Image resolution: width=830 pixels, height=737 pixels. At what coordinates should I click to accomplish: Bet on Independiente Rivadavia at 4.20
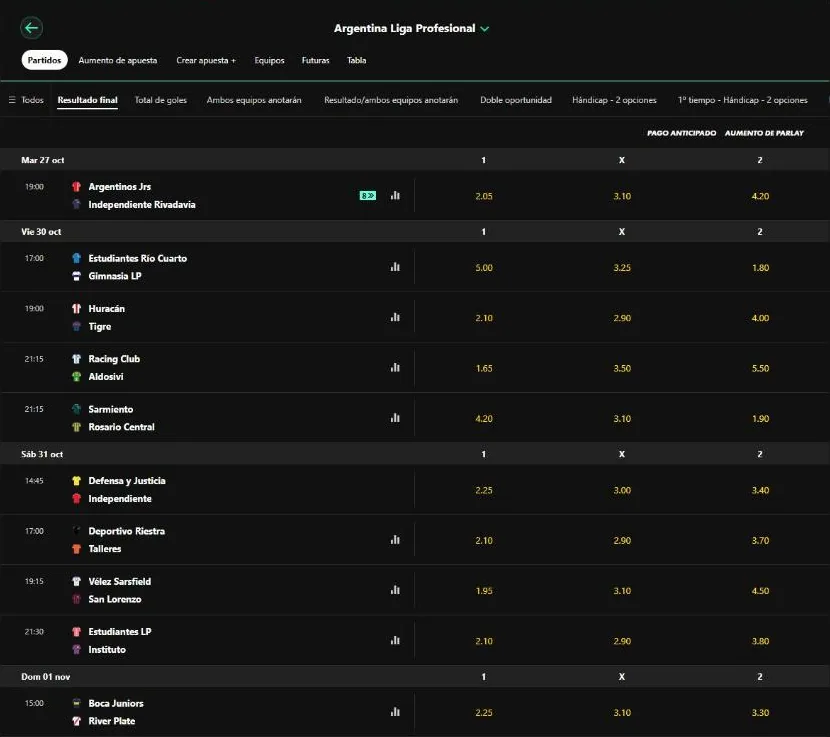760,196
